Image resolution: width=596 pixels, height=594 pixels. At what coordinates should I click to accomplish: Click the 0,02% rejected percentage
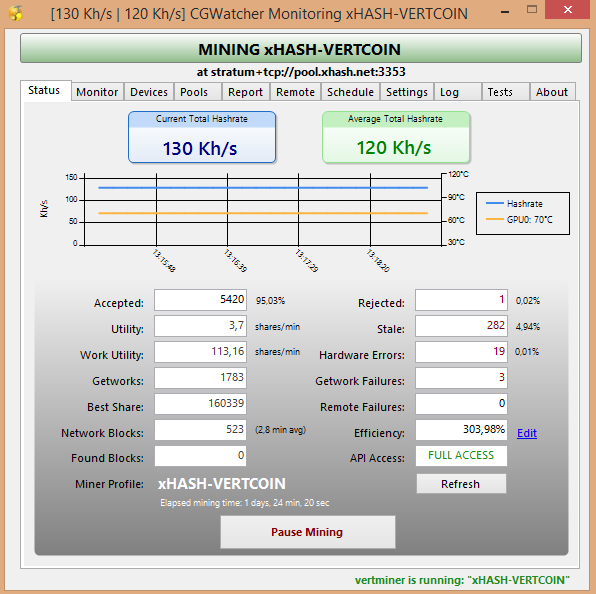coord(528,301)
